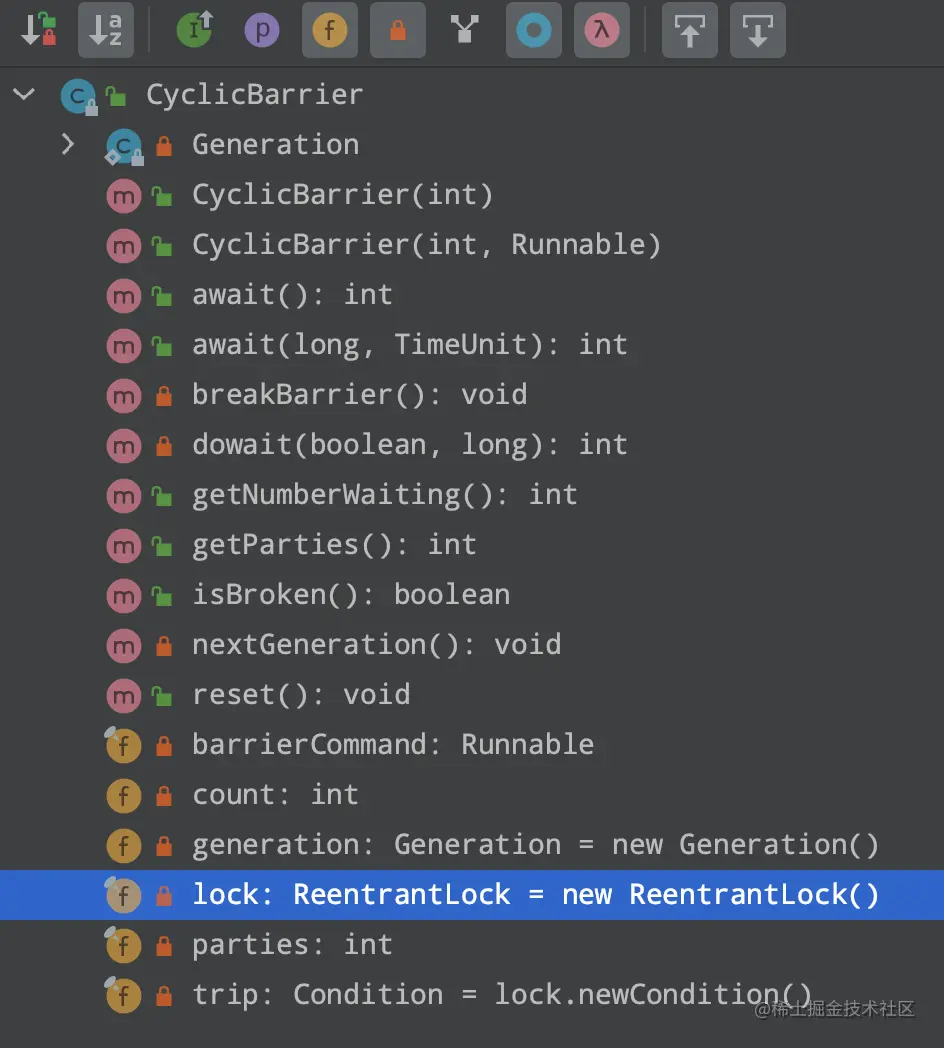Toggle Show Non-Public lock filter
Viewport: 944px width, 1048px height.
coord(398,30)
